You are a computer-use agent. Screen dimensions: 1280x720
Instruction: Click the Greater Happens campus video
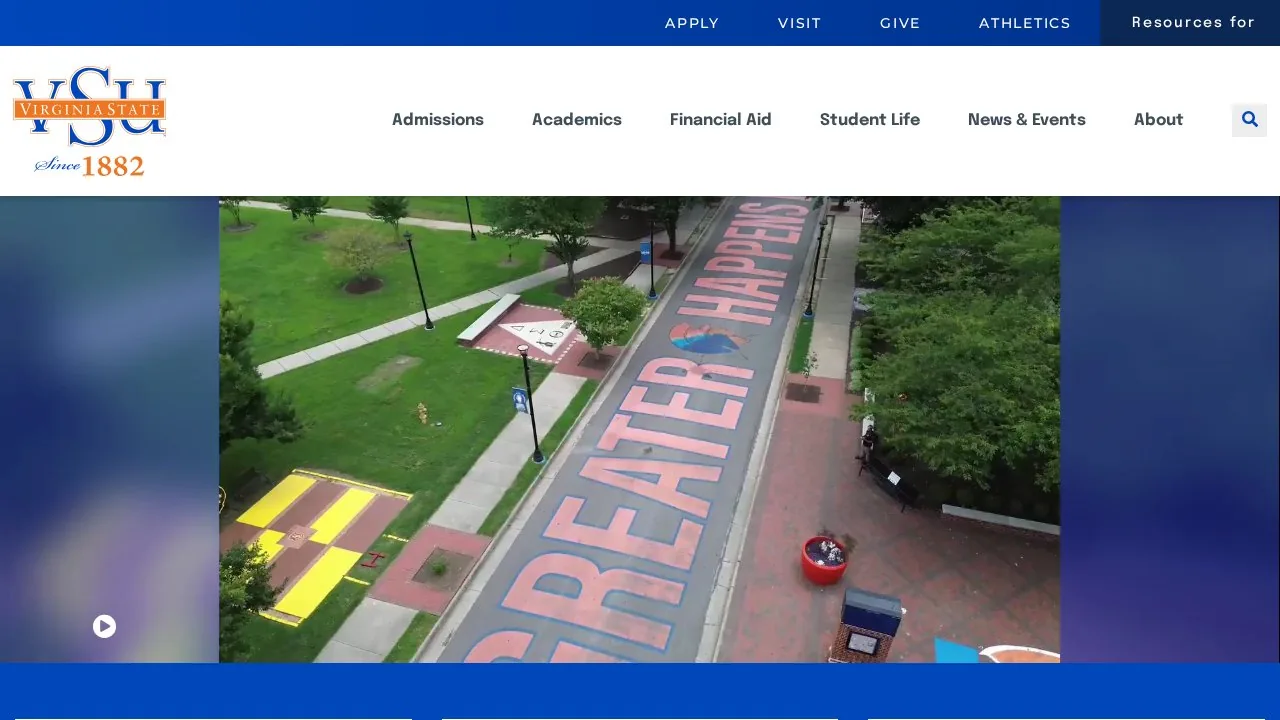point(640,430)
